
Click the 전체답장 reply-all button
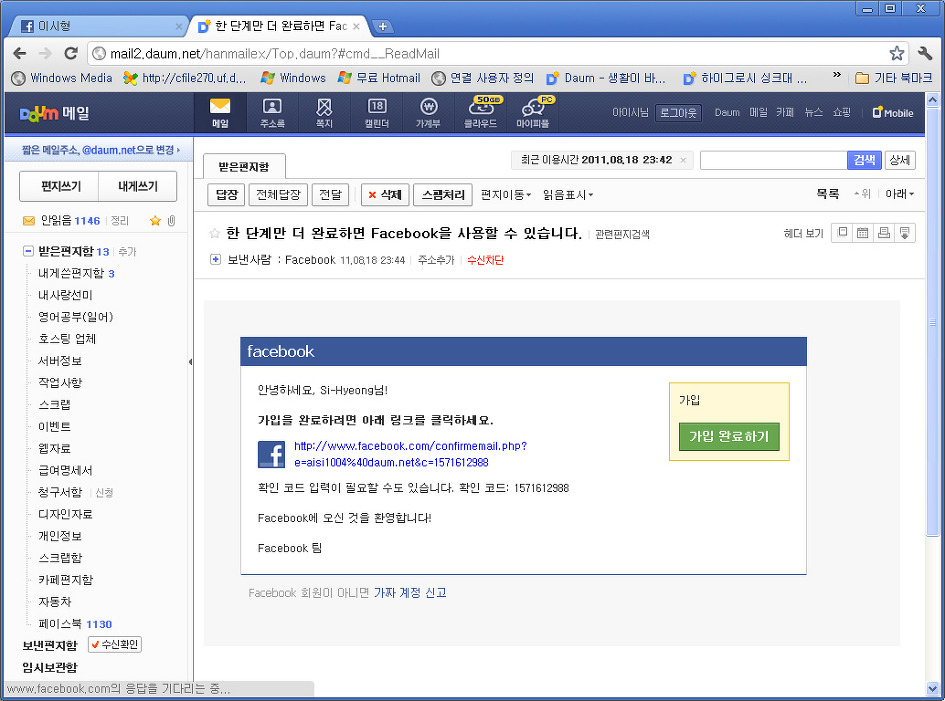pos(278,195)
